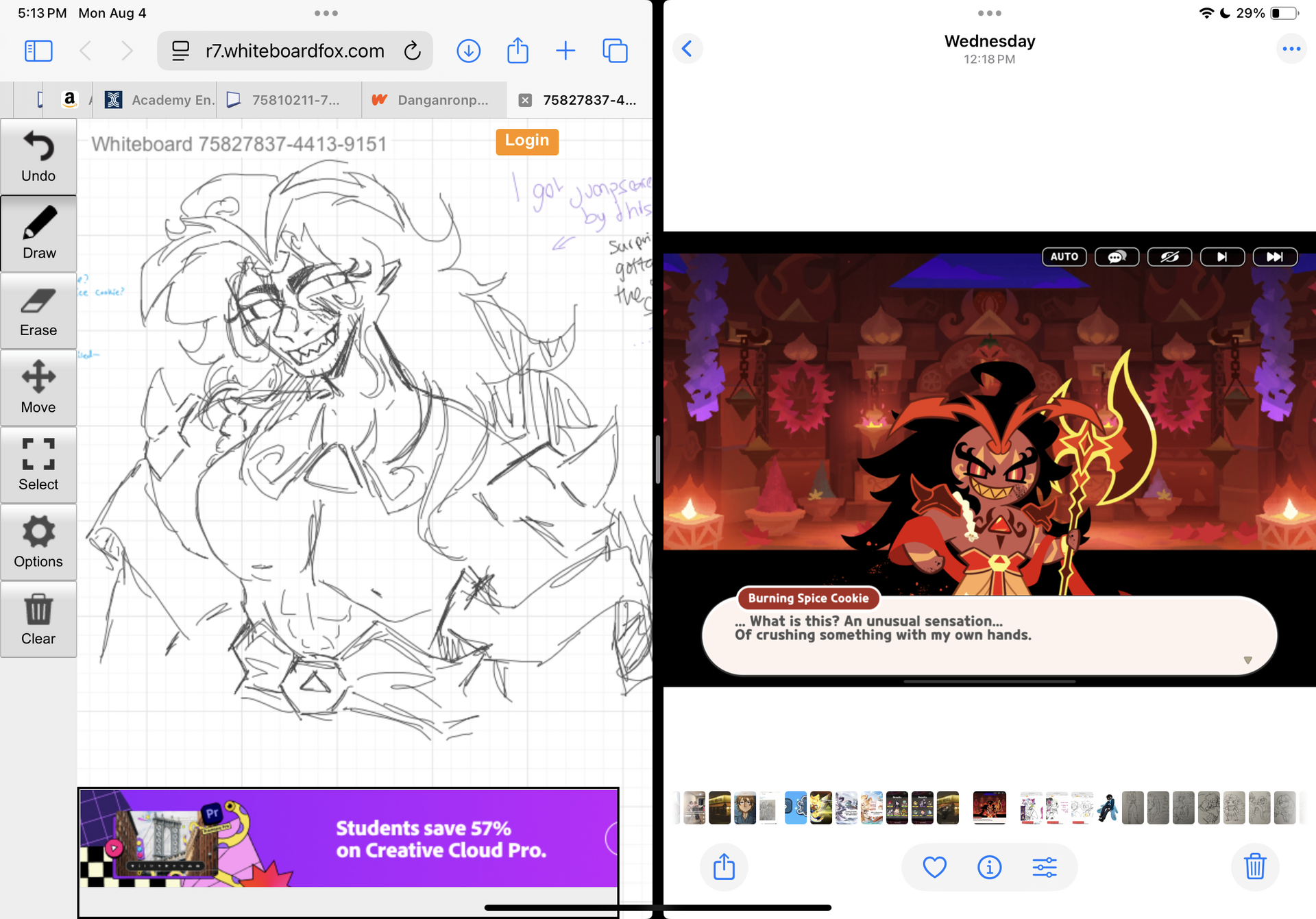This screenshot has width=1316, height=919.
Task: Open a new Safari tab
Action: [565, 51]
